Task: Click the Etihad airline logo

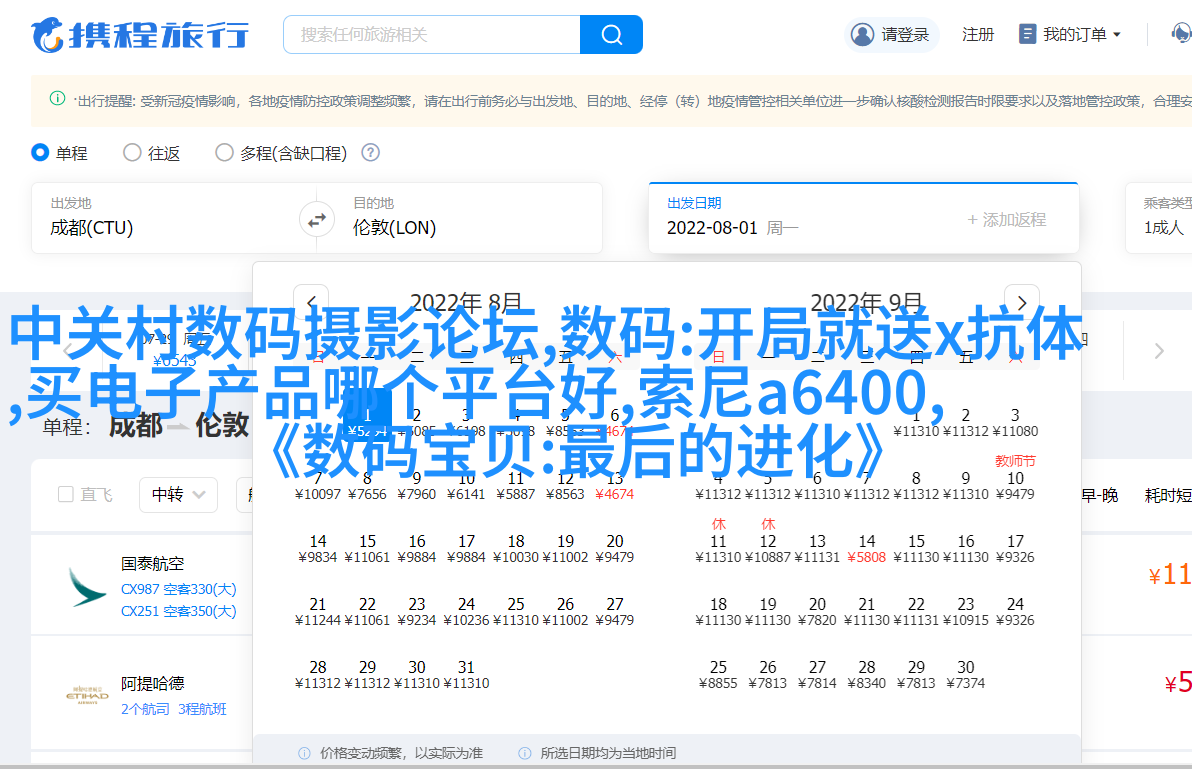Action: click(x=87, y=695)
